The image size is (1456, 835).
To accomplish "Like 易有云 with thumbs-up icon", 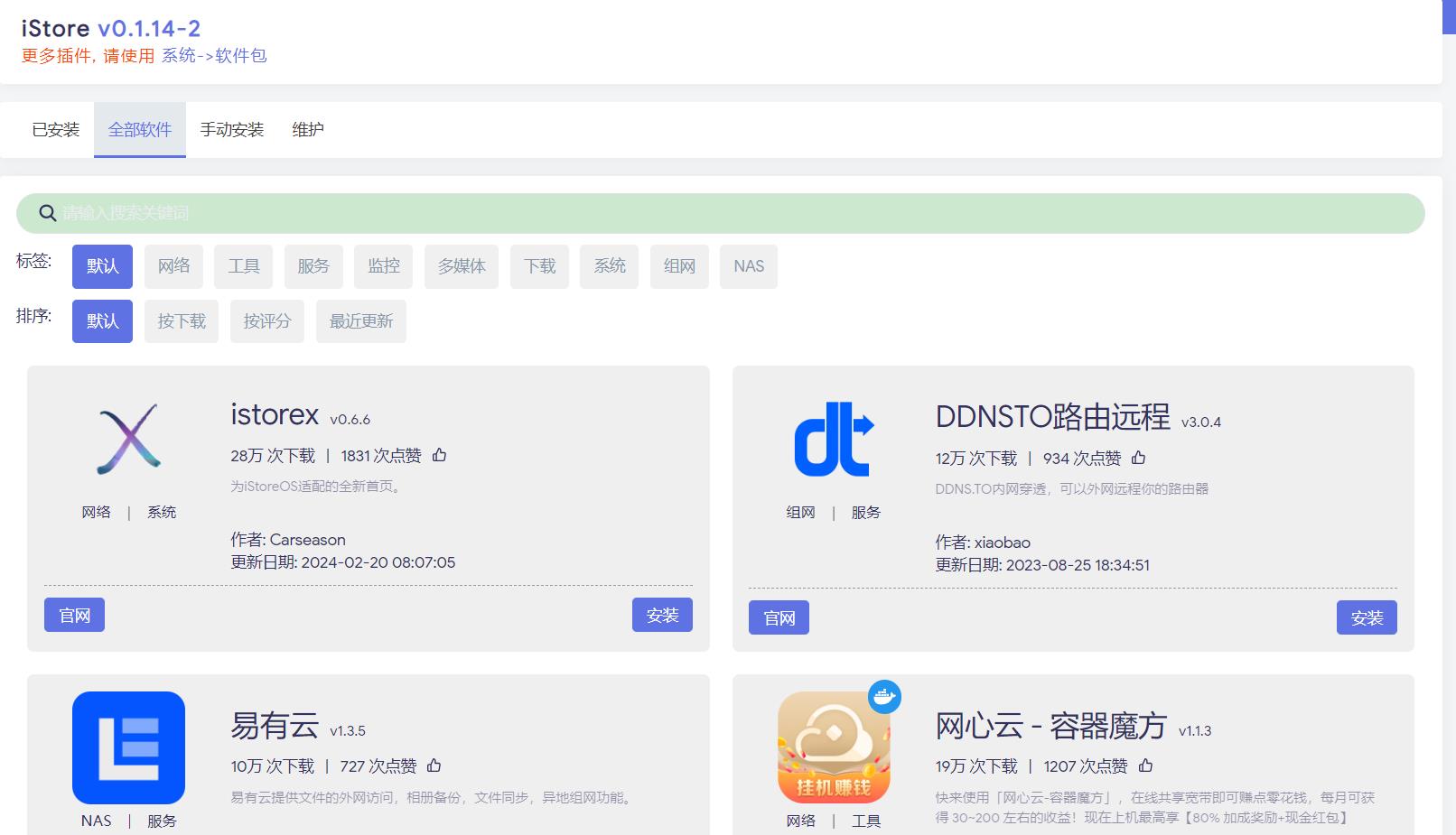I will pyautogui.click(x=434, y=765).
